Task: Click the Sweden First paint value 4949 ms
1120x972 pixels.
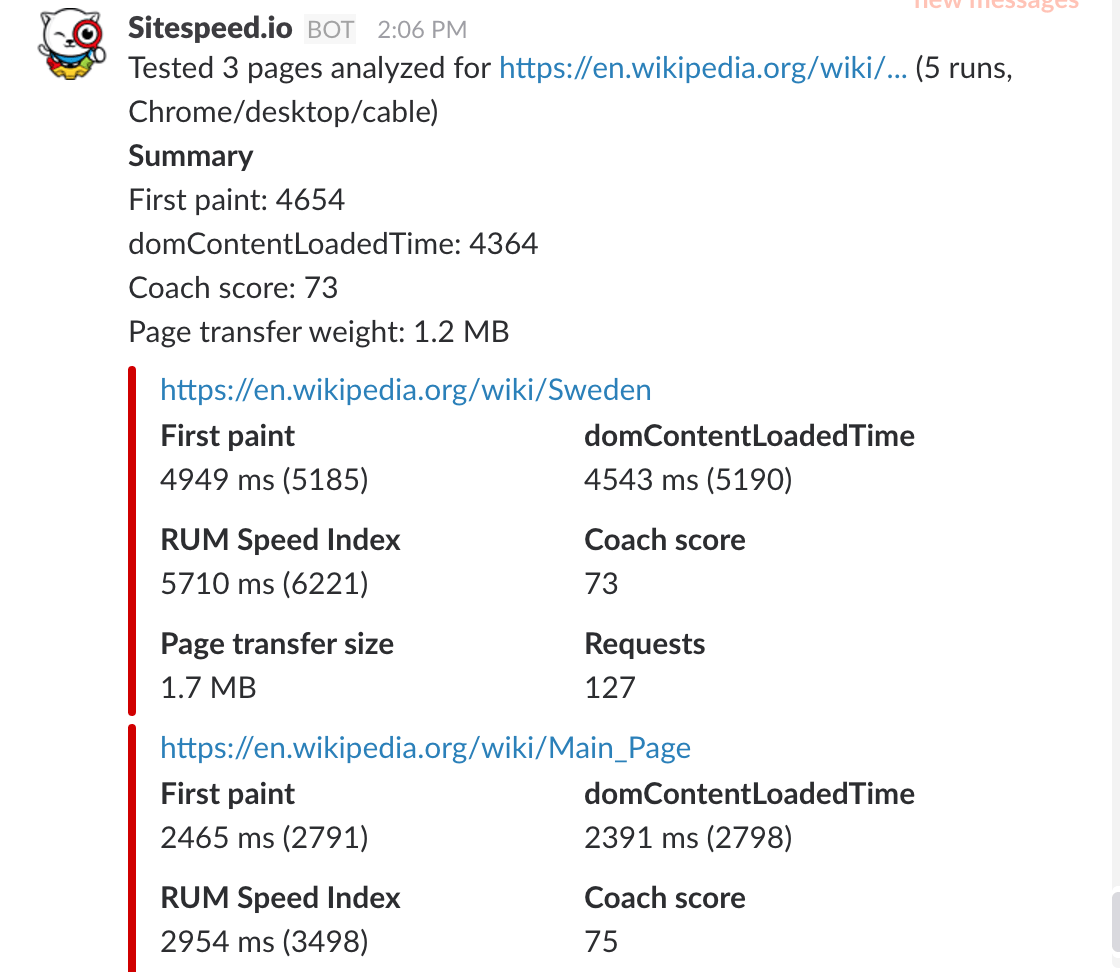Action: (264, 480)
